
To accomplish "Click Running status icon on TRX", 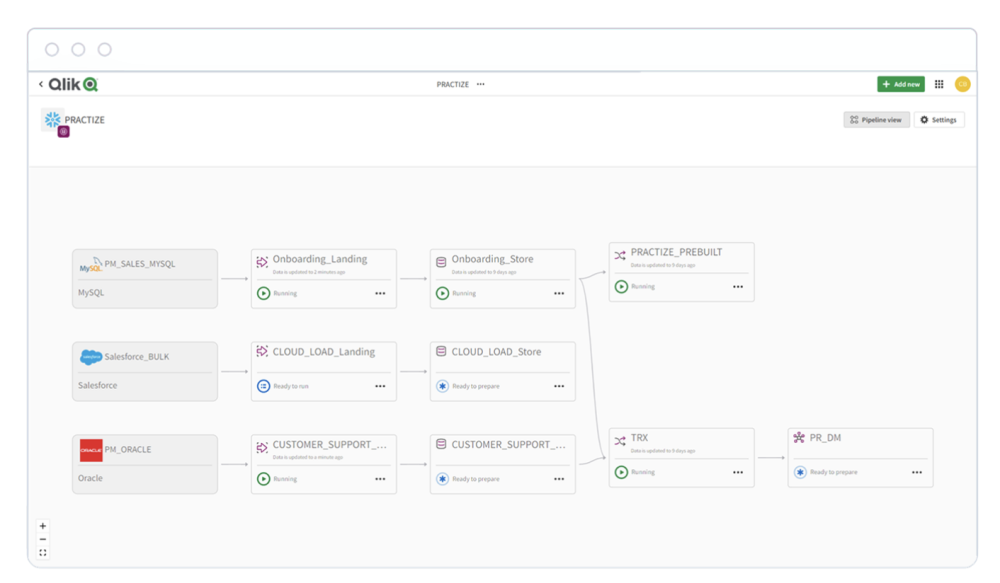I will point(621,472).
